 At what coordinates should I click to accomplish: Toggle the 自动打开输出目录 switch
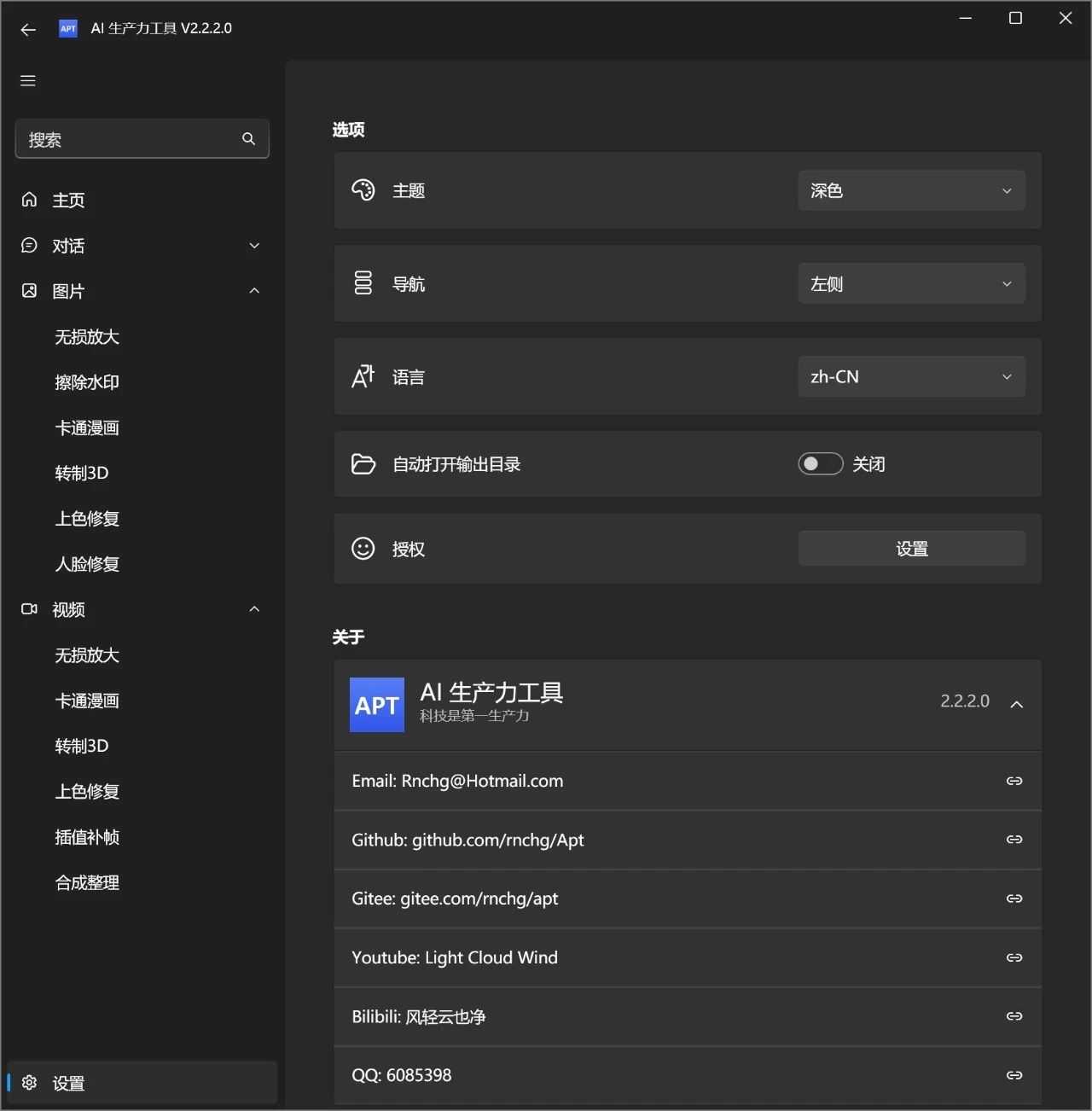click(x=821, y=463)
